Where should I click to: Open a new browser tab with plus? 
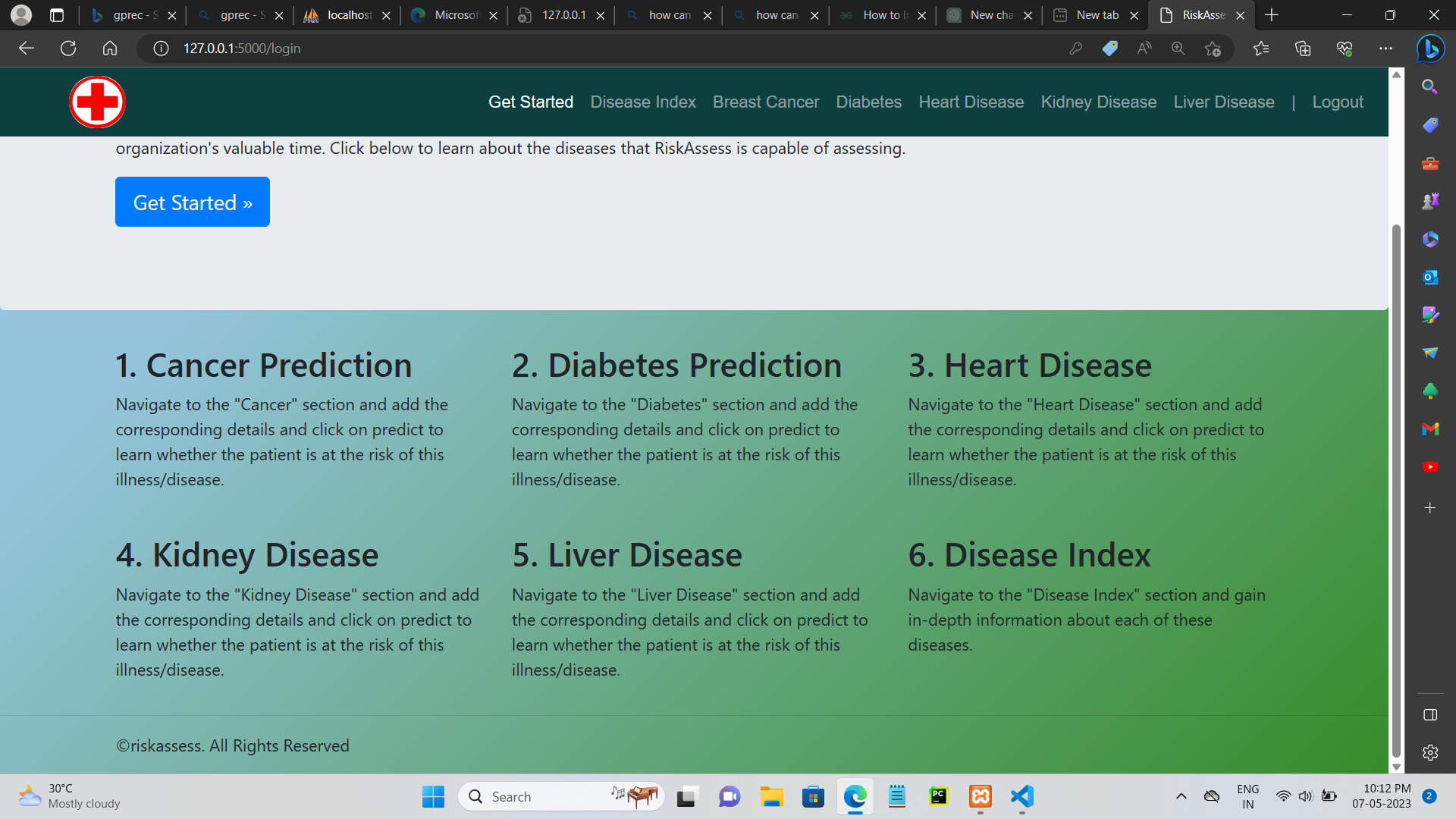(x=1272, y=15)
